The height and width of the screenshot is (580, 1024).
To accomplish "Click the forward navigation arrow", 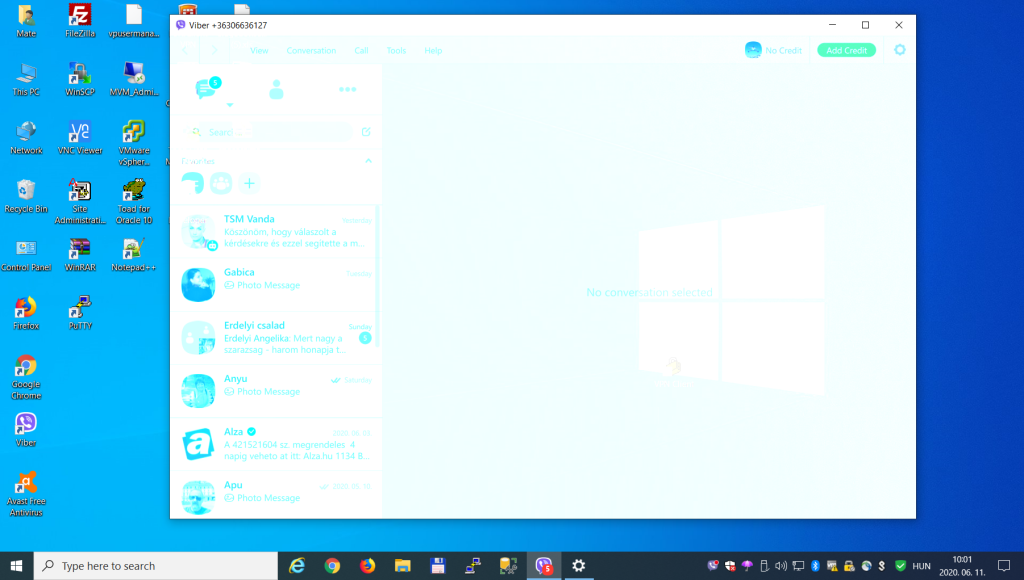I will coord(214,50).
